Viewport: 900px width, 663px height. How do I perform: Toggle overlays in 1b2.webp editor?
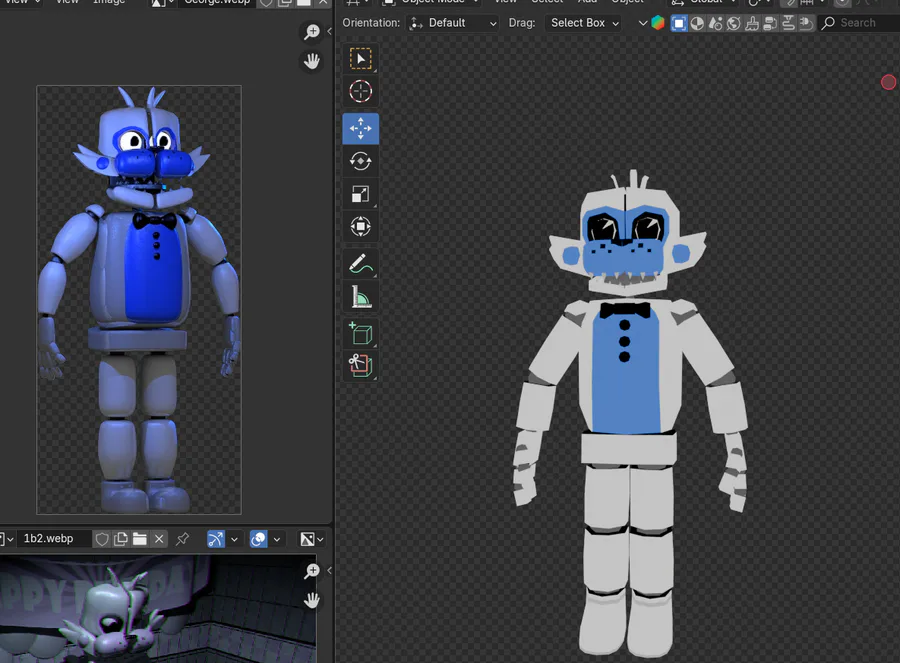coord(259,539)
